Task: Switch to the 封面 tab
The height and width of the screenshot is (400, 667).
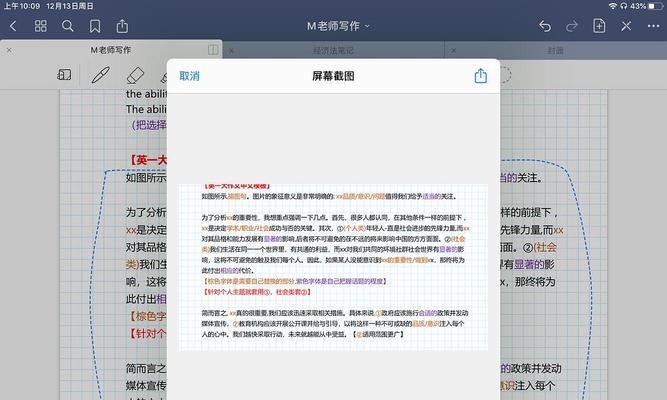Action: 555,48
